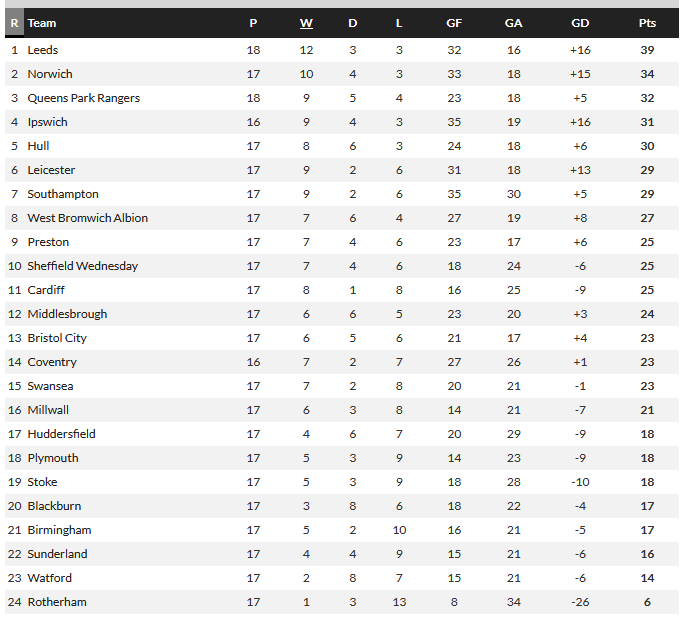
Task: Sort by GD goal difference header
Action: [x=580, y=23]
